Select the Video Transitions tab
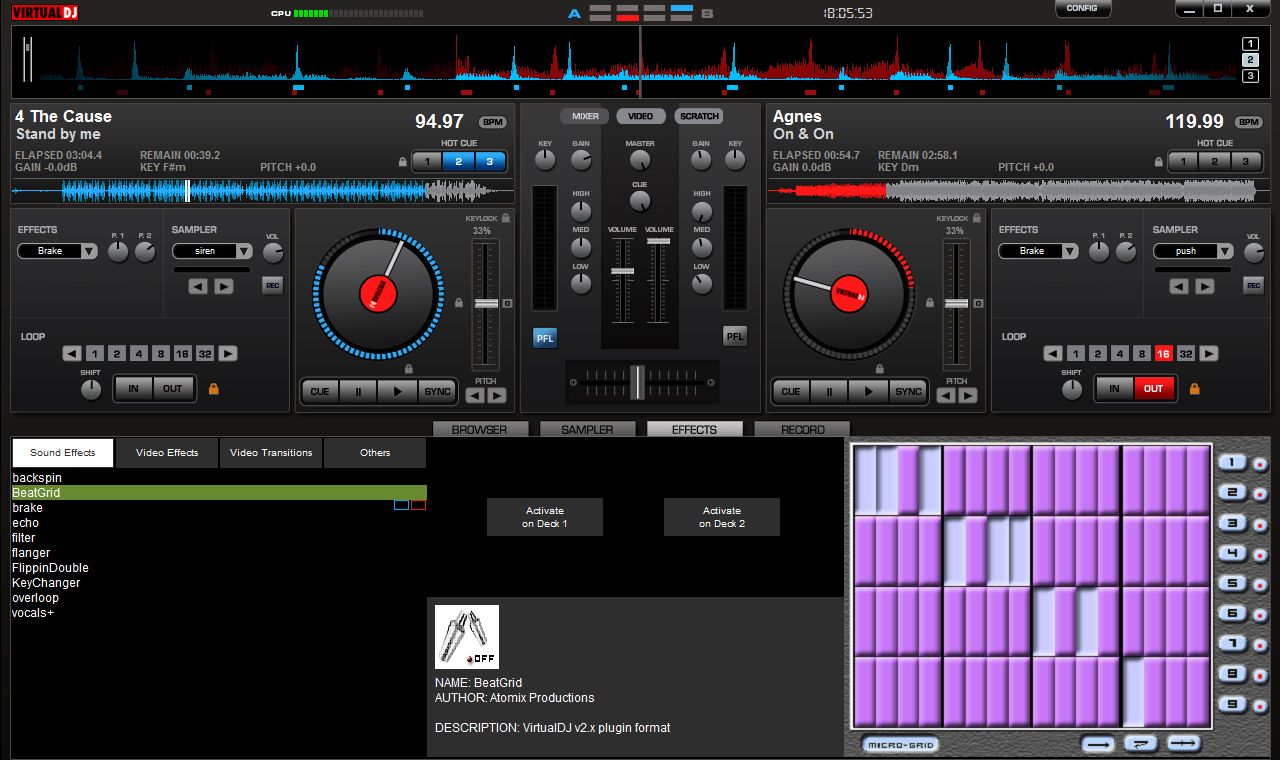Screen dimensions: 1280x760 coord(271,453)
